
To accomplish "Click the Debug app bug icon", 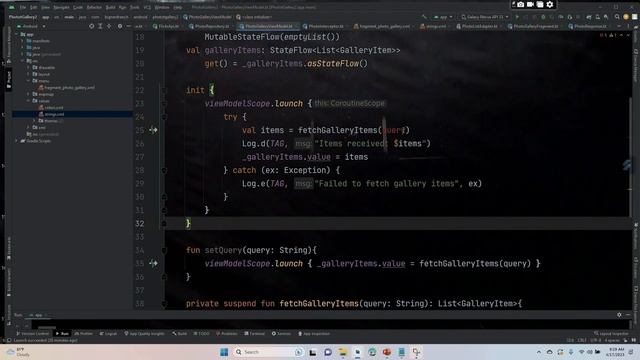I will point(543,17).
